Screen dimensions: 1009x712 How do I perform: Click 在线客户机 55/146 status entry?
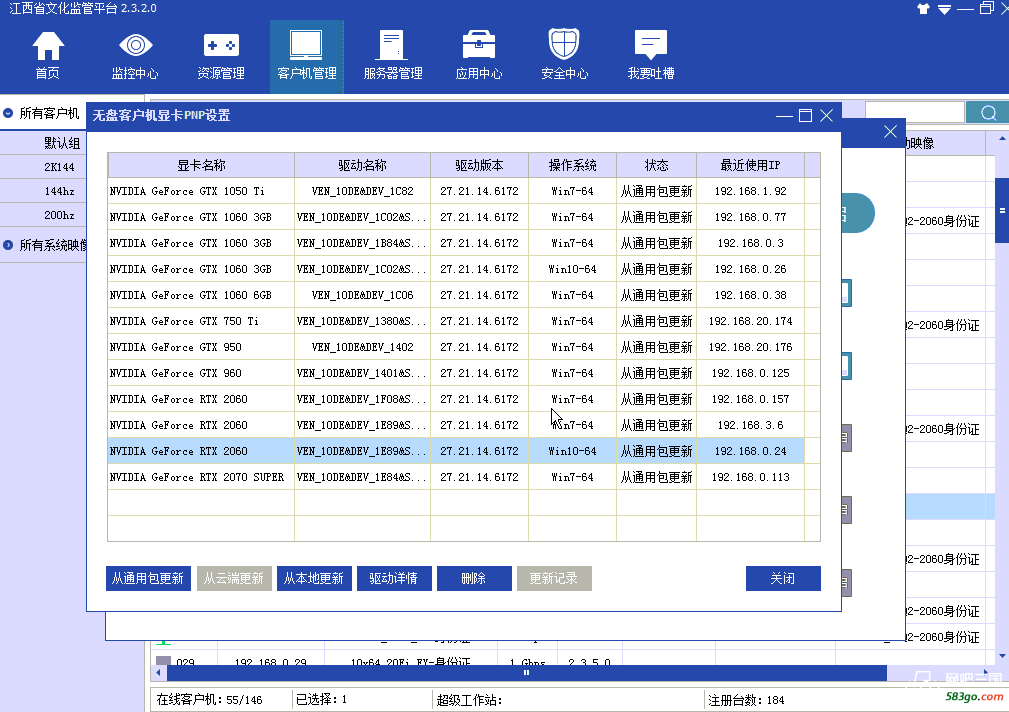[x=210, y=700]
